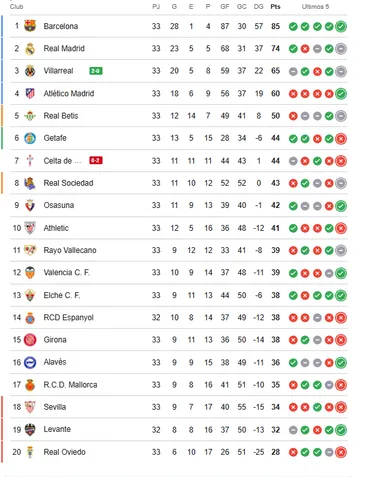Click the Levante club crest

tap(30, 430)
